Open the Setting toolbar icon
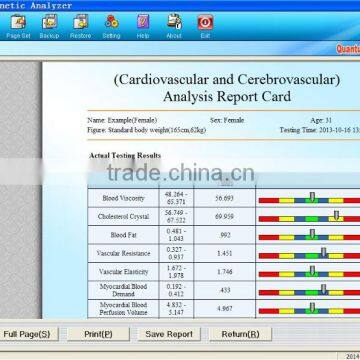Image resolution: width=360 pixels, height=360 pixels. pyautogui.click(x=112, y=22)
